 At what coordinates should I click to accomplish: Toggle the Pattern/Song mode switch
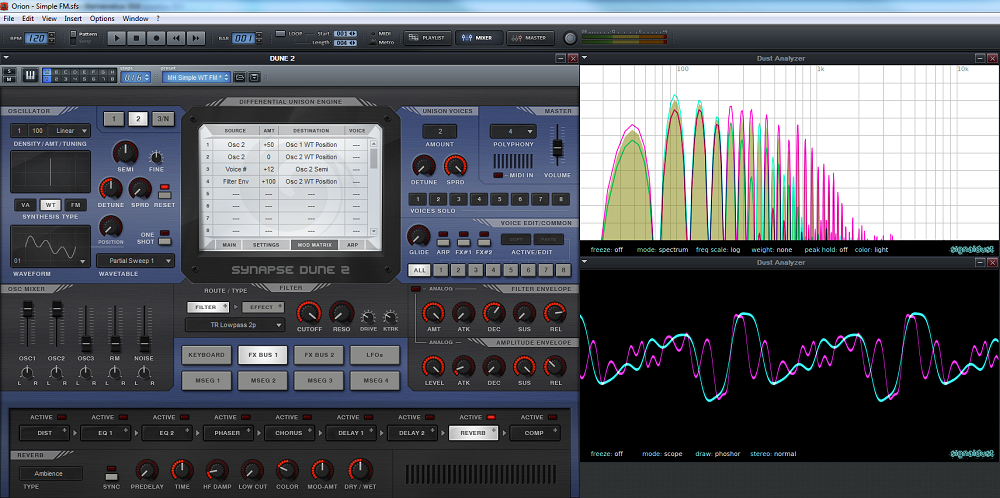click(x=73, y=38)
